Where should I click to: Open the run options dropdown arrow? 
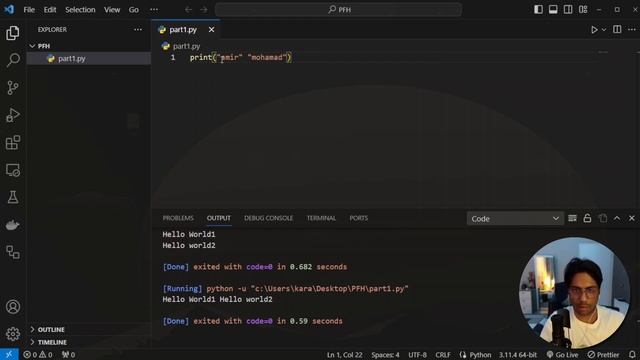[x=604, y=30]
